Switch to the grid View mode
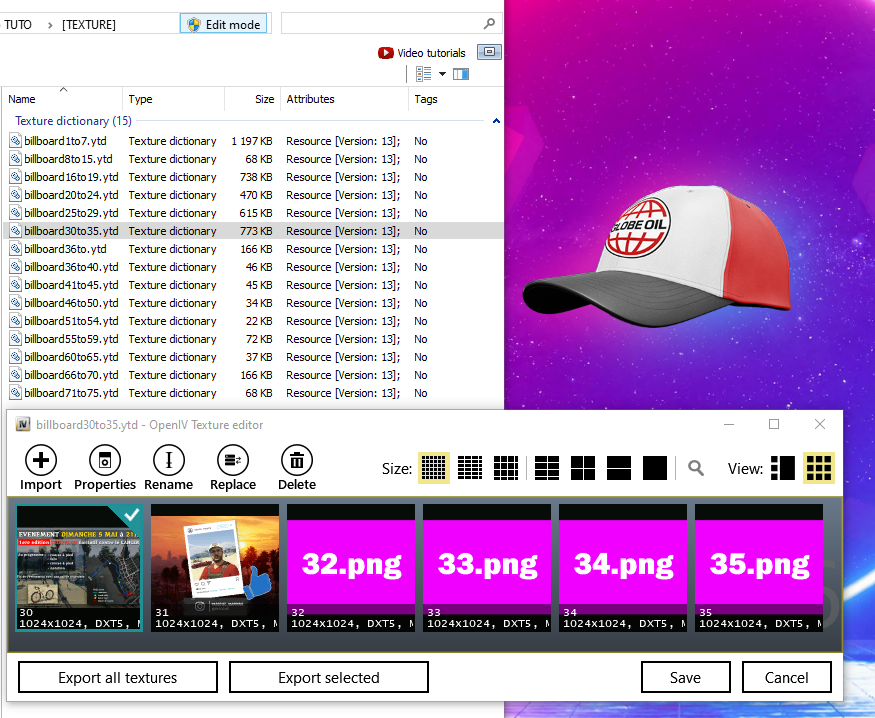 (x=819, y=468)
